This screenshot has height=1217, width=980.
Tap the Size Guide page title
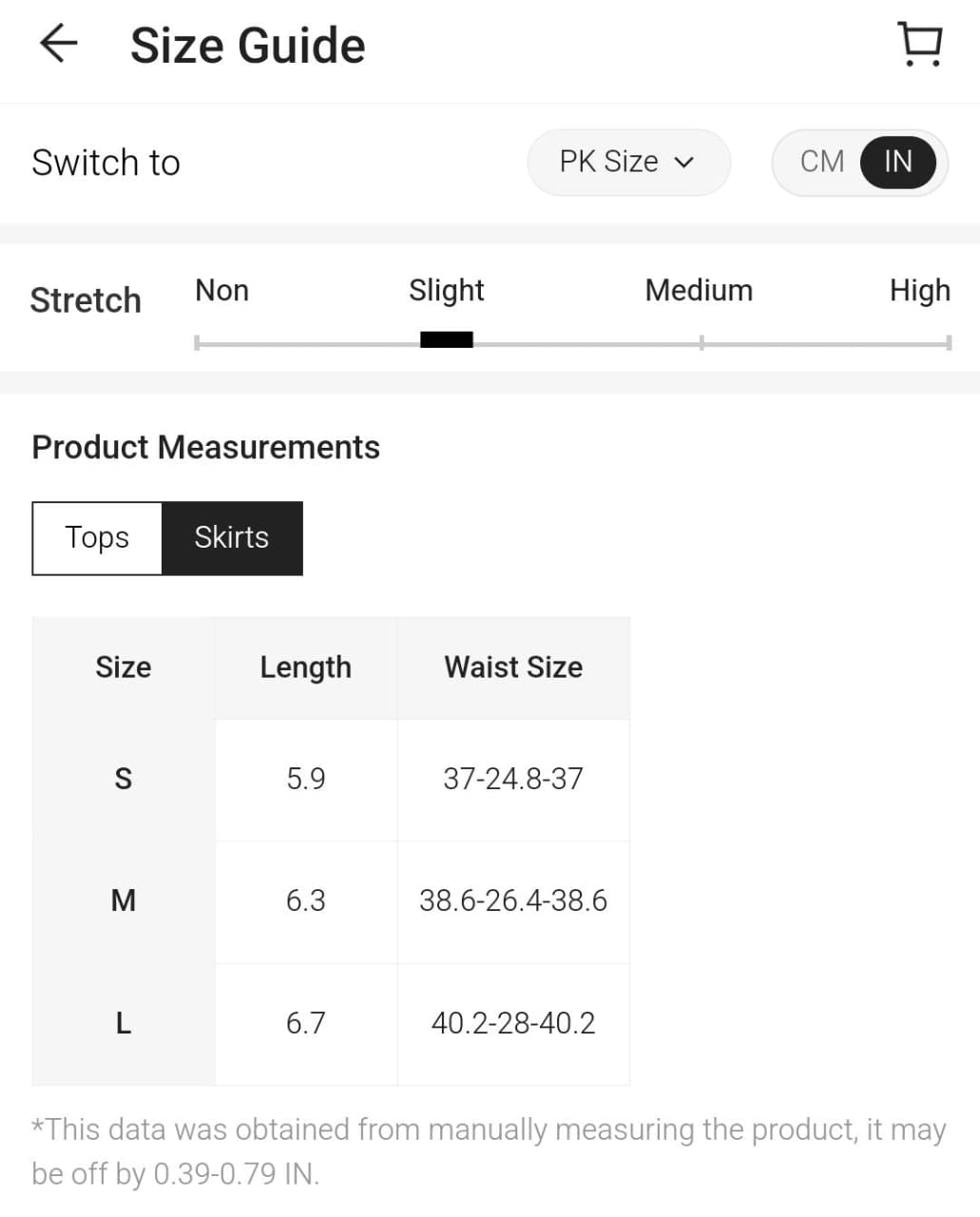(x=247, y=46)
